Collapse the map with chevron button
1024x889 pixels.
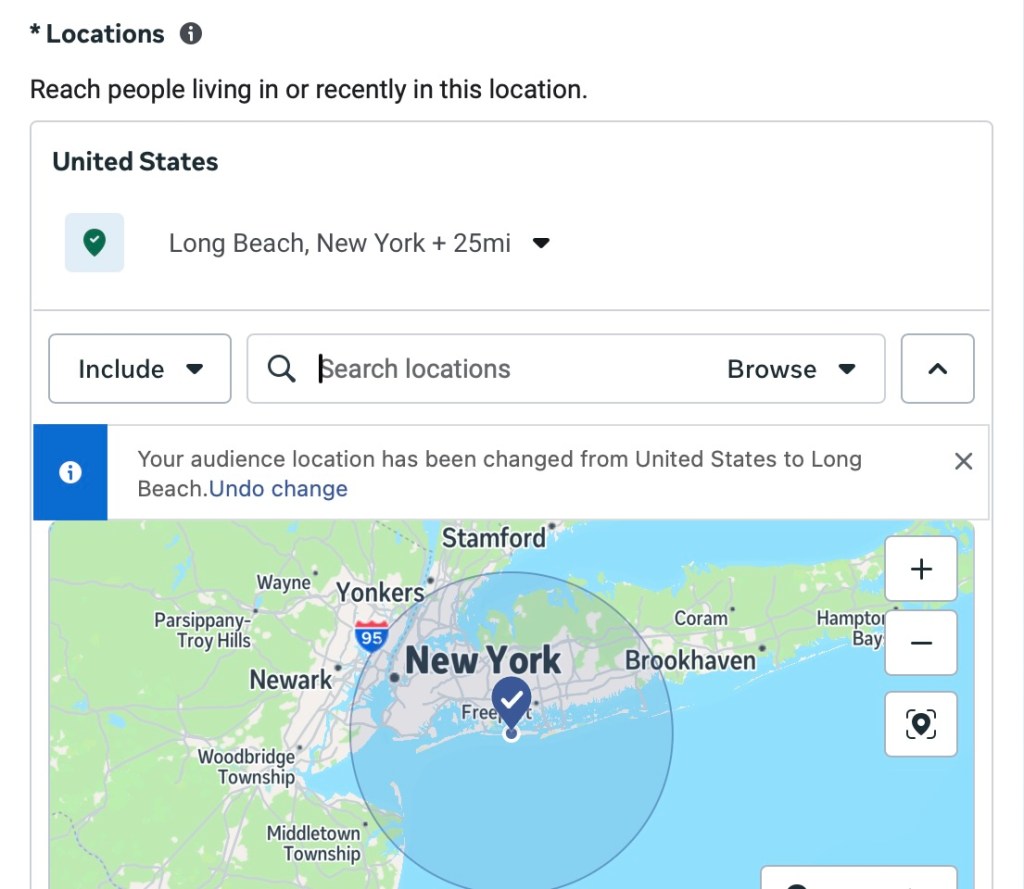[x=937, y=369]
